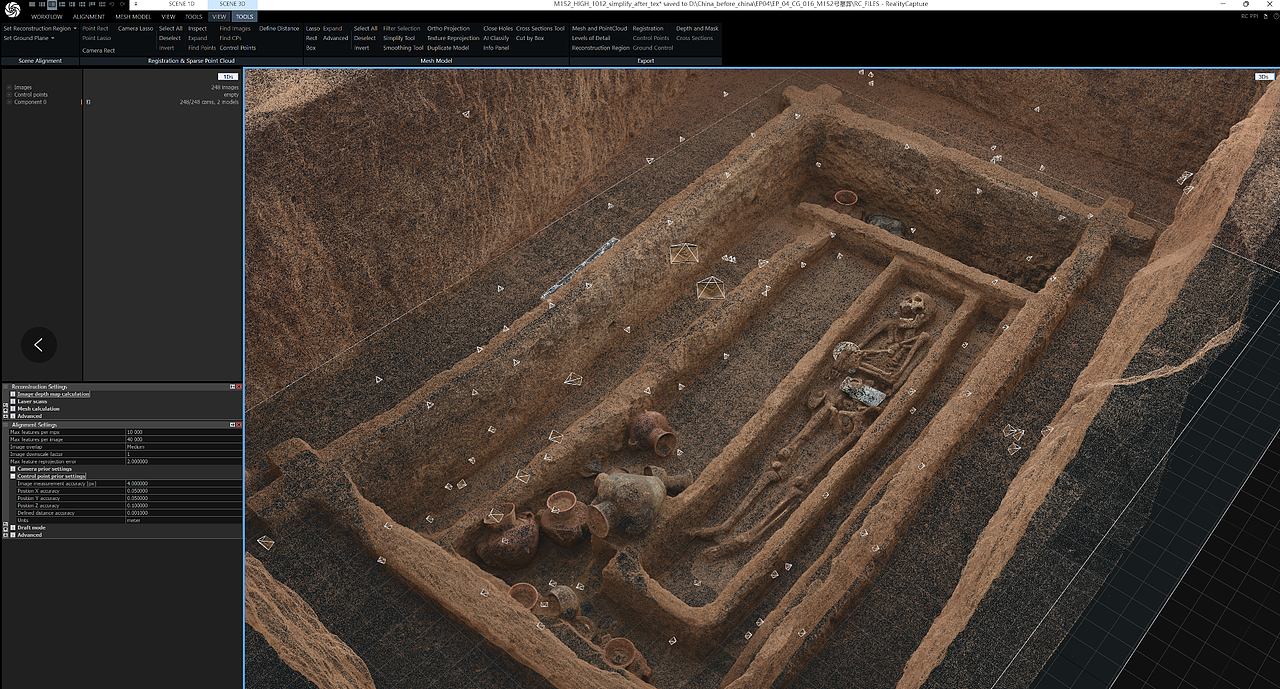Viewport: 1280px width, 689px height.
Task: Click Ortho Projection
Action: pos(448,28)
